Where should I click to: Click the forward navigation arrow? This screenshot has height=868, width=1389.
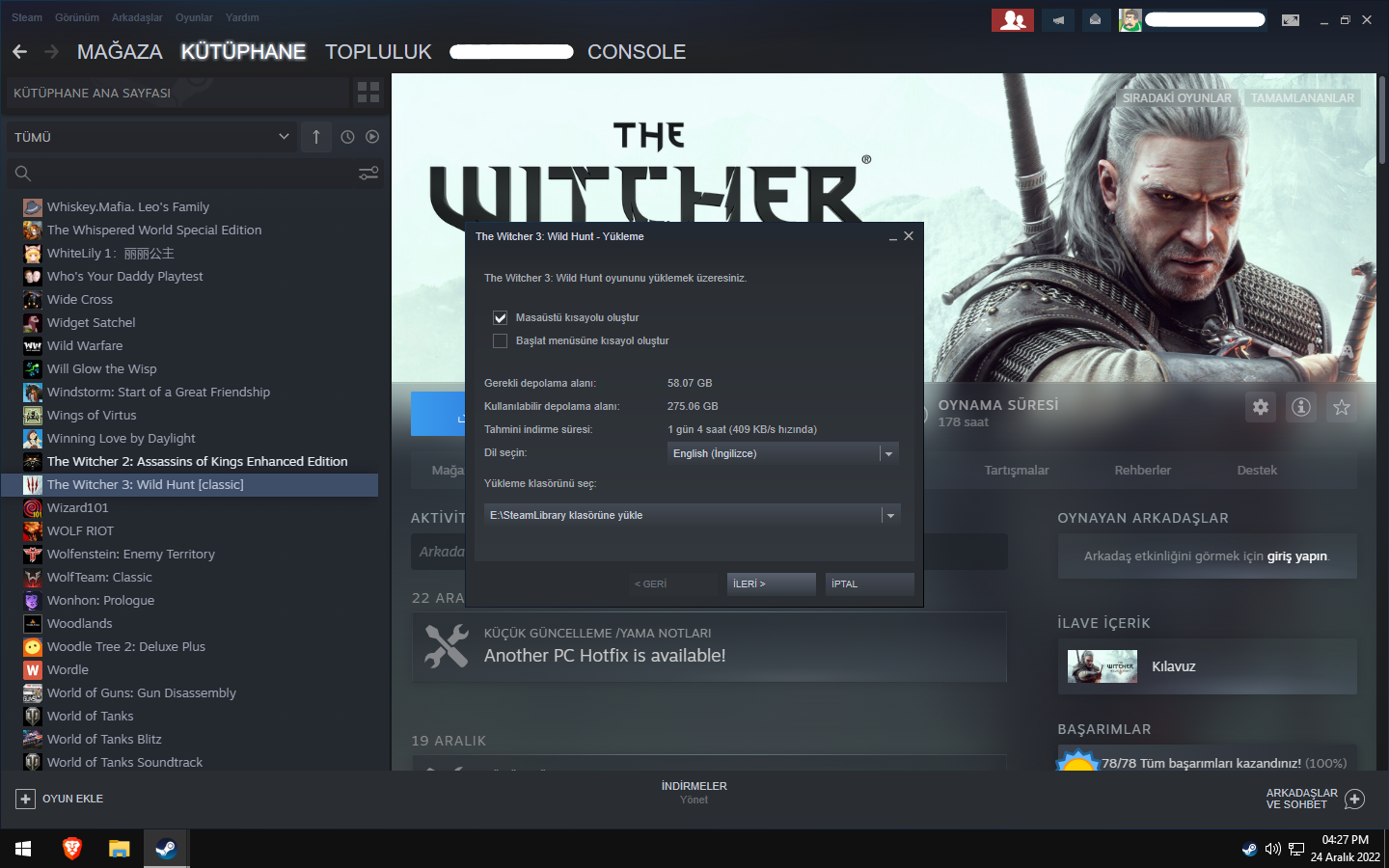[52, 51]
